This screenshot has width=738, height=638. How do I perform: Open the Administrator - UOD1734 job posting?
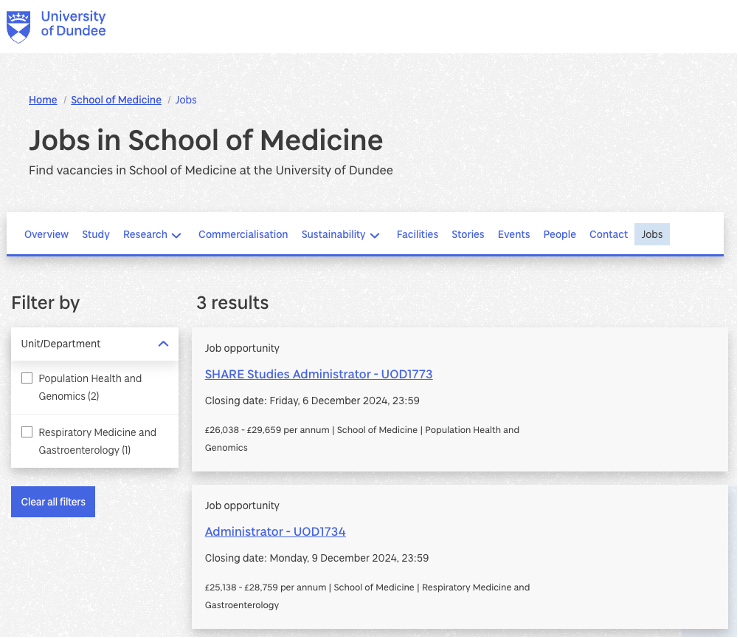275,531
